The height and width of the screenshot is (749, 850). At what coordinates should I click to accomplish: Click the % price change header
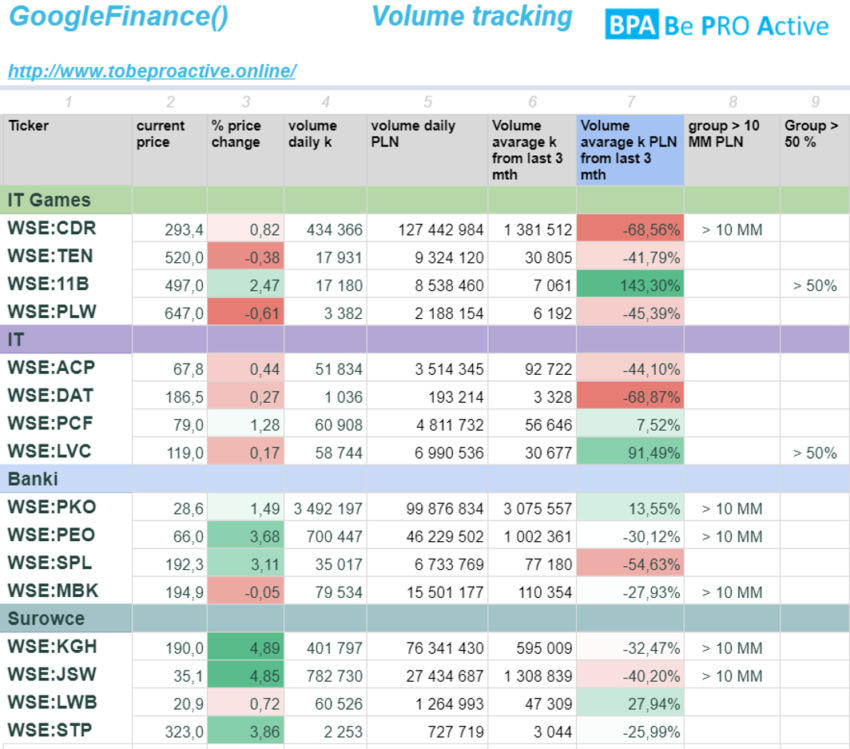pyautogui.click(x=246, y=150)
